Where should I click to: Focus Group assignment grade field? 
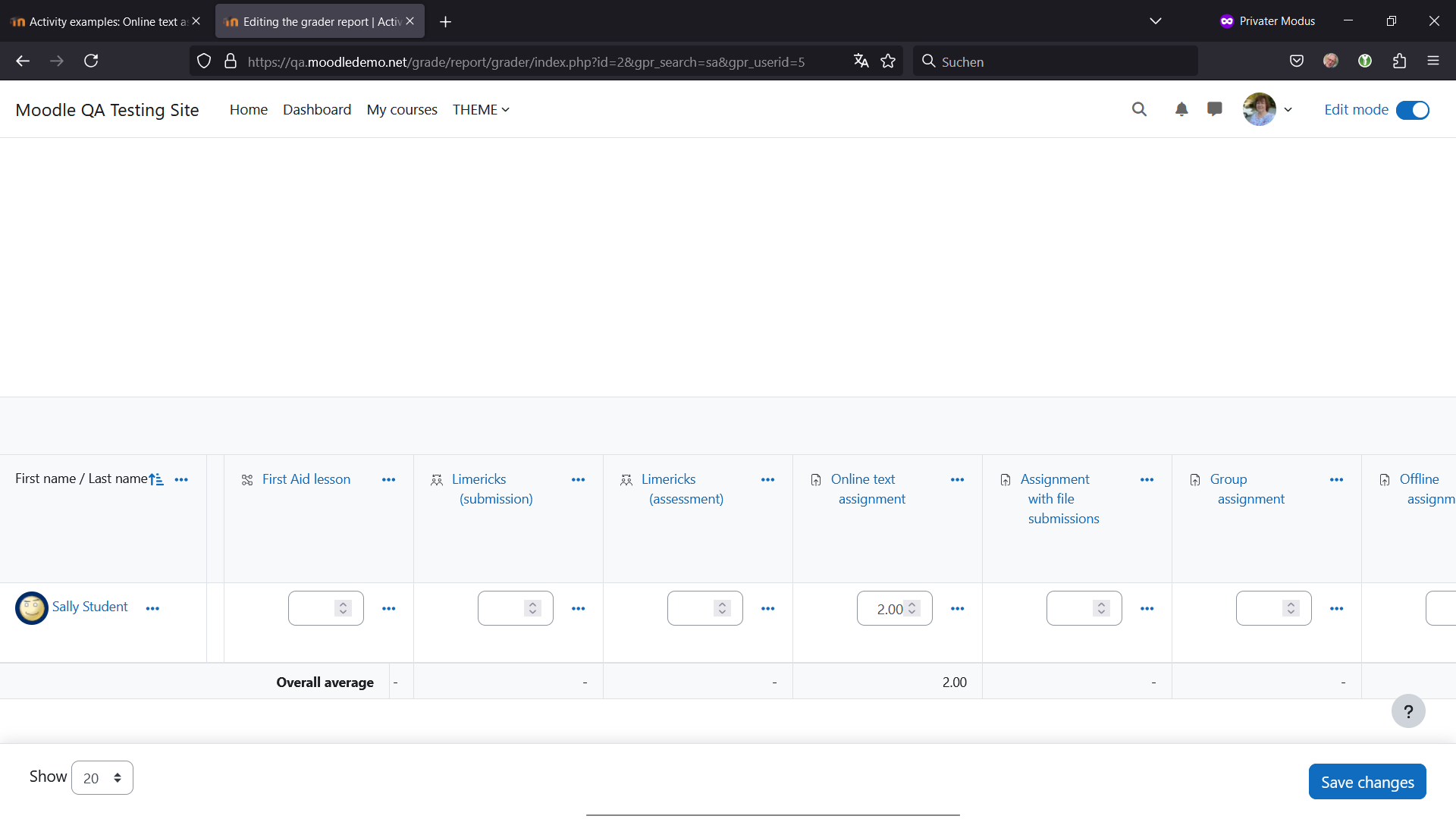(x=1274, y=608)
